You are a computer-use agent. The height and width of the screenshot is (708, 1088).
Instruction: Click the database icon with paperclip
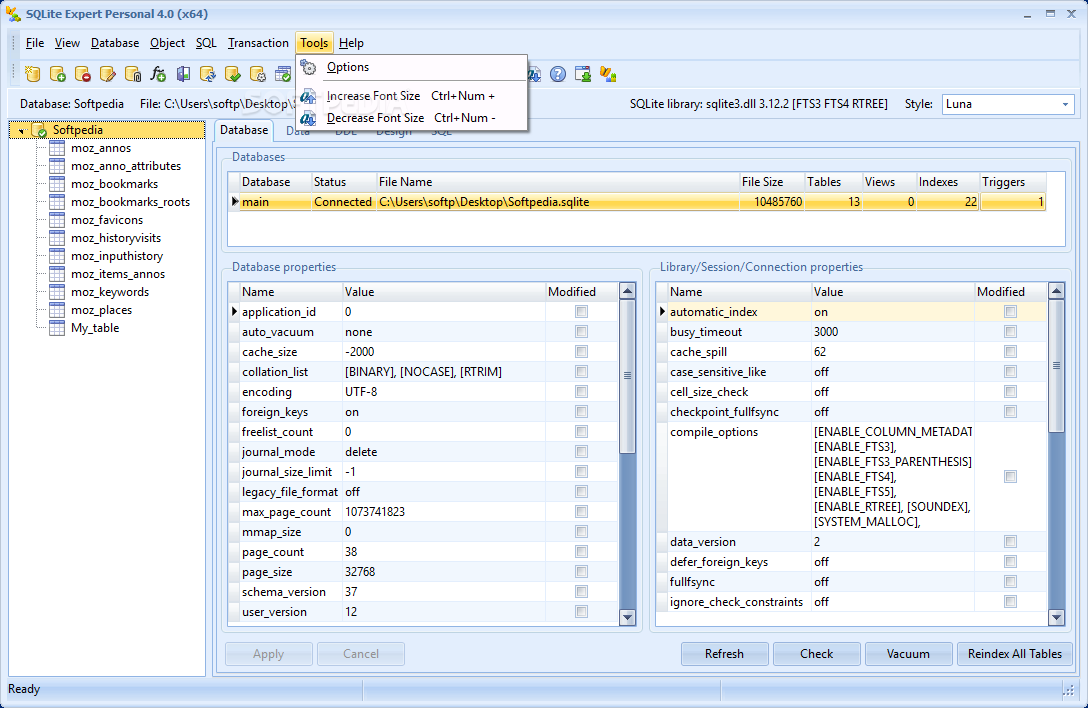coord(133,74)
